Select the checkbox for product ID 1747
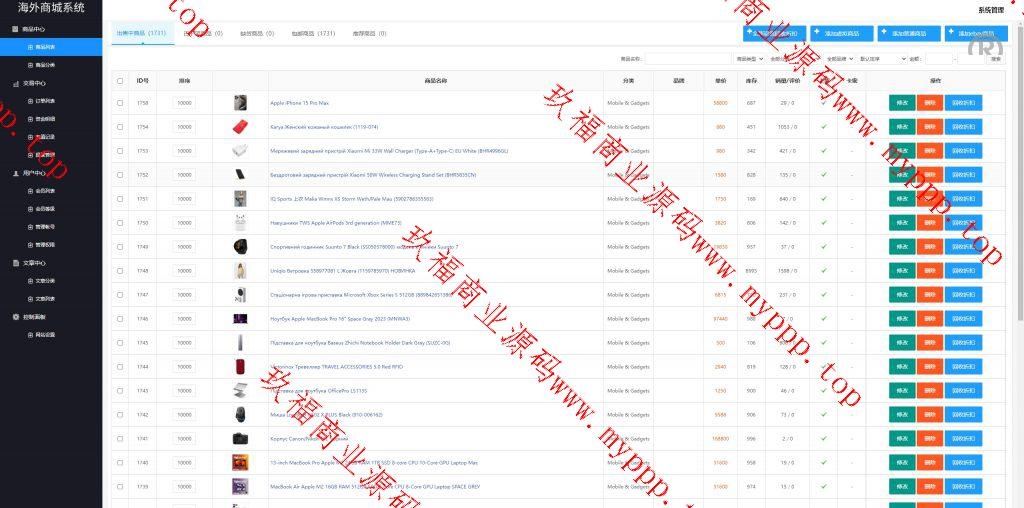The height and width of the screenshot is (508, 1024). click(x=120, y=295)
